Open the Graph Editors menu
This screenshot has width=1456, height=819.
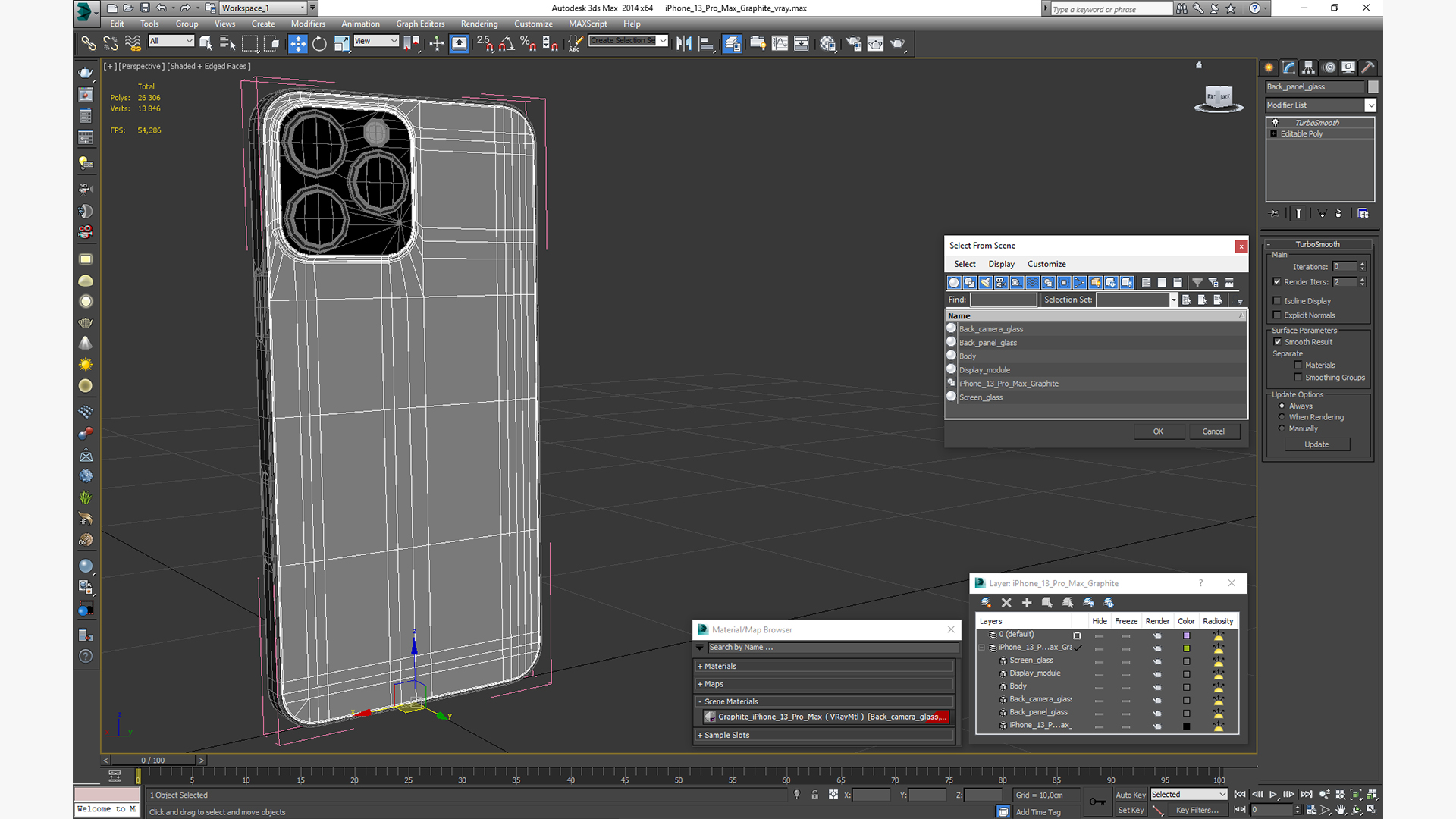420,24
